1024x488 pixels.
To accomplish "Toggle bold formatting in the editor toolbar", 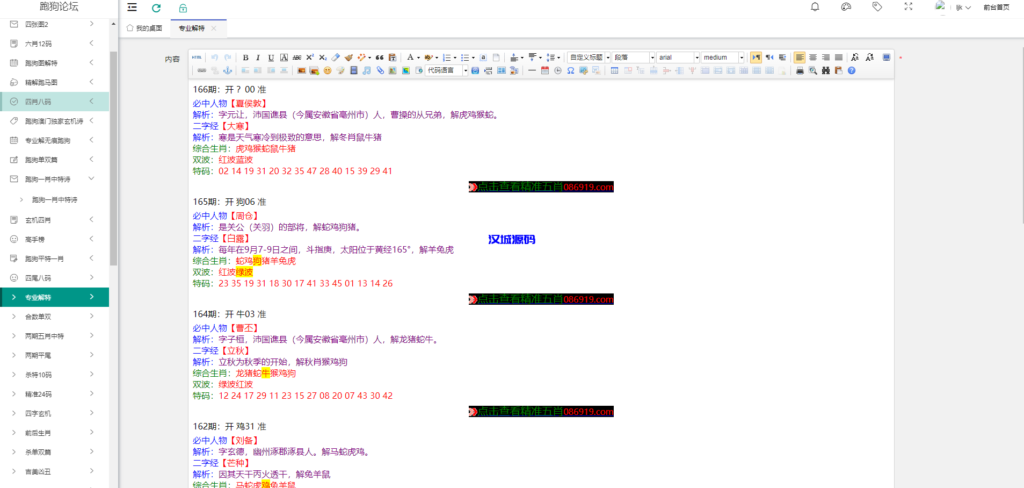I will pos(246,58).
